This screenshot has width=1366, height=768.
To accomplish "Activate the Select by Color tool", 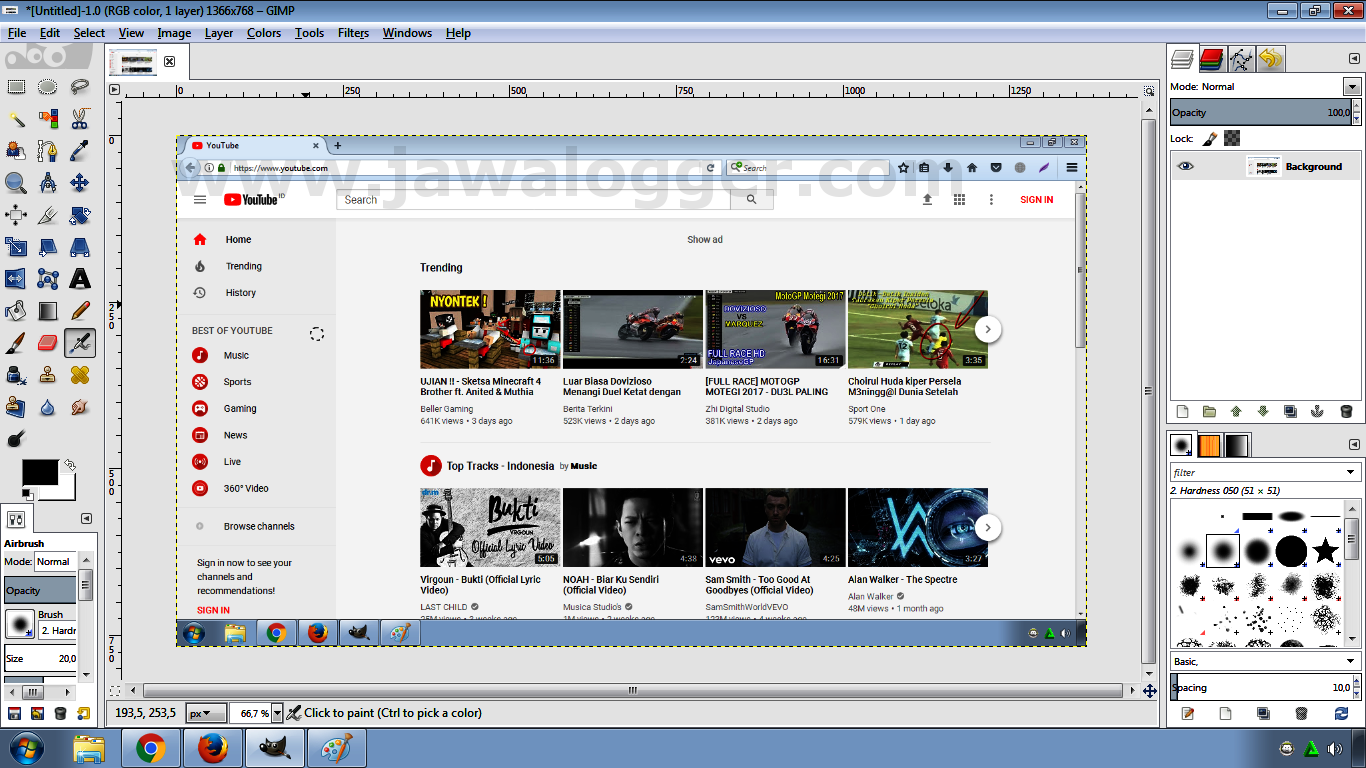I will [48, 119].
